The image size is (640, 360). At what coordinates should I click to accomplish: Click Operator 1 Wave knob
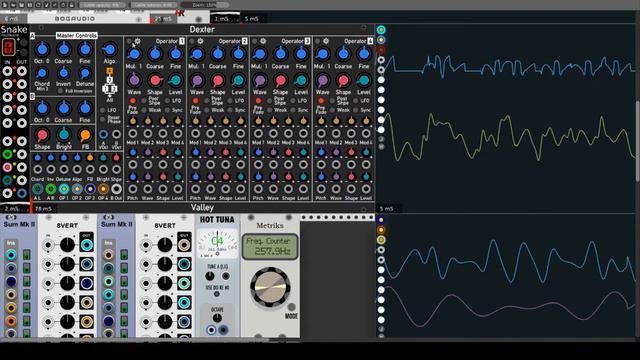click(134, 80)
